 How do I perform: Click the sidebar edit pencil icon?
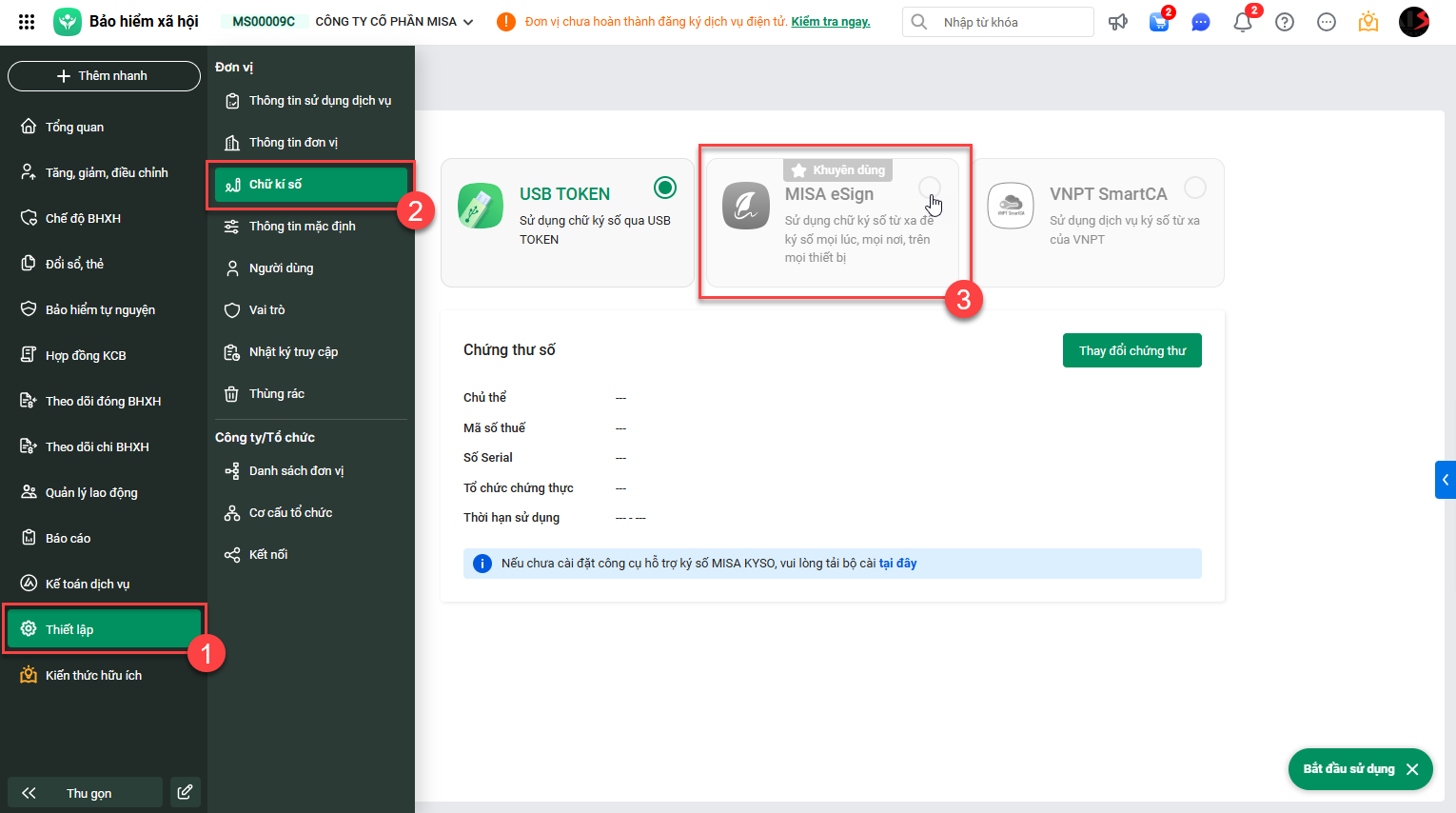186,792
